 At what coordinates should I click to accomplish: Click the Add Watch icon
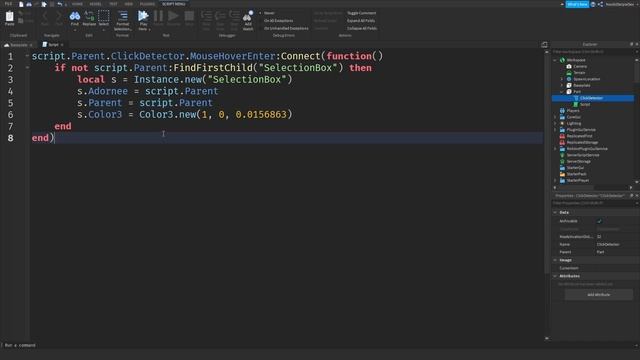(x=248, y=16)
